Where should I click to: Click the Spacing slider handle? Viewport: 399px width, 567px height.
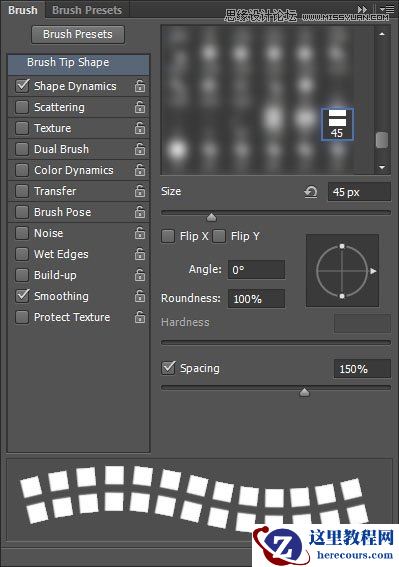(x=305, y=392)
